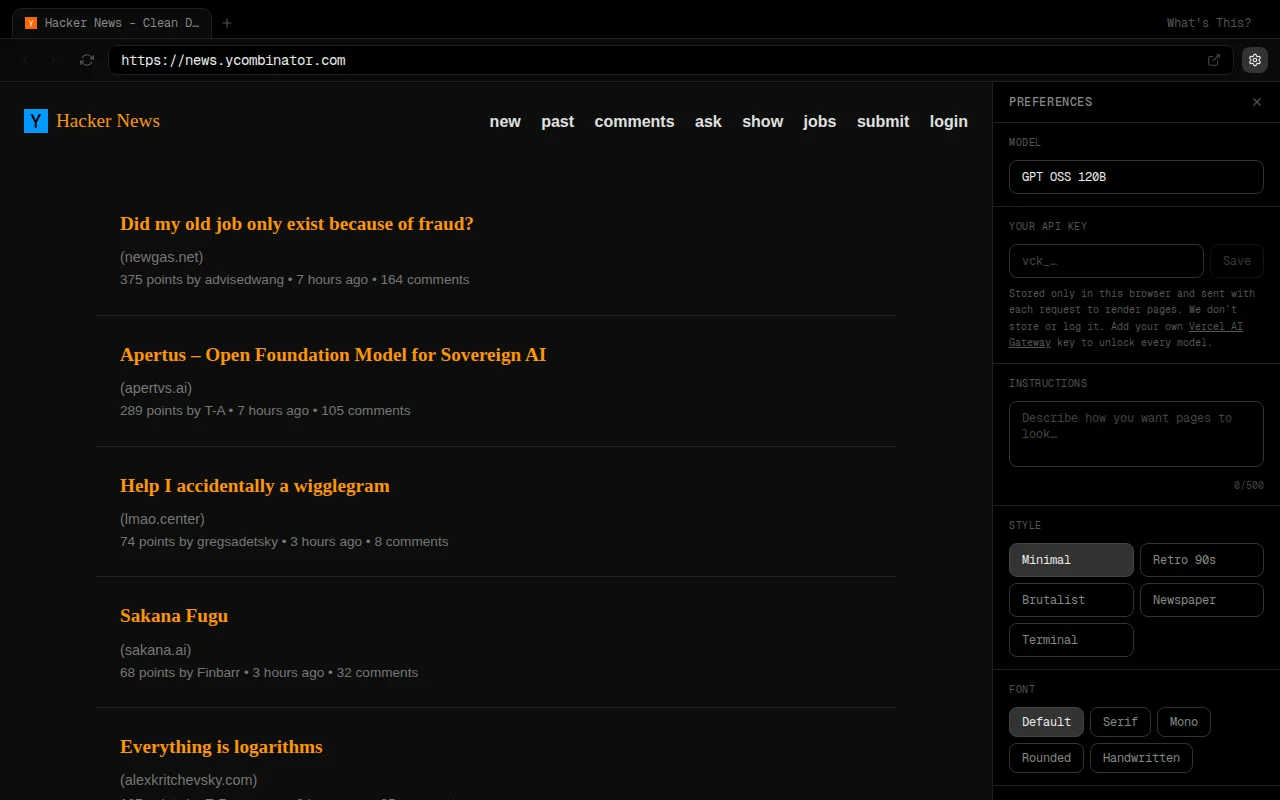Open the 'login' navigation link

click(x=949, y=121)
